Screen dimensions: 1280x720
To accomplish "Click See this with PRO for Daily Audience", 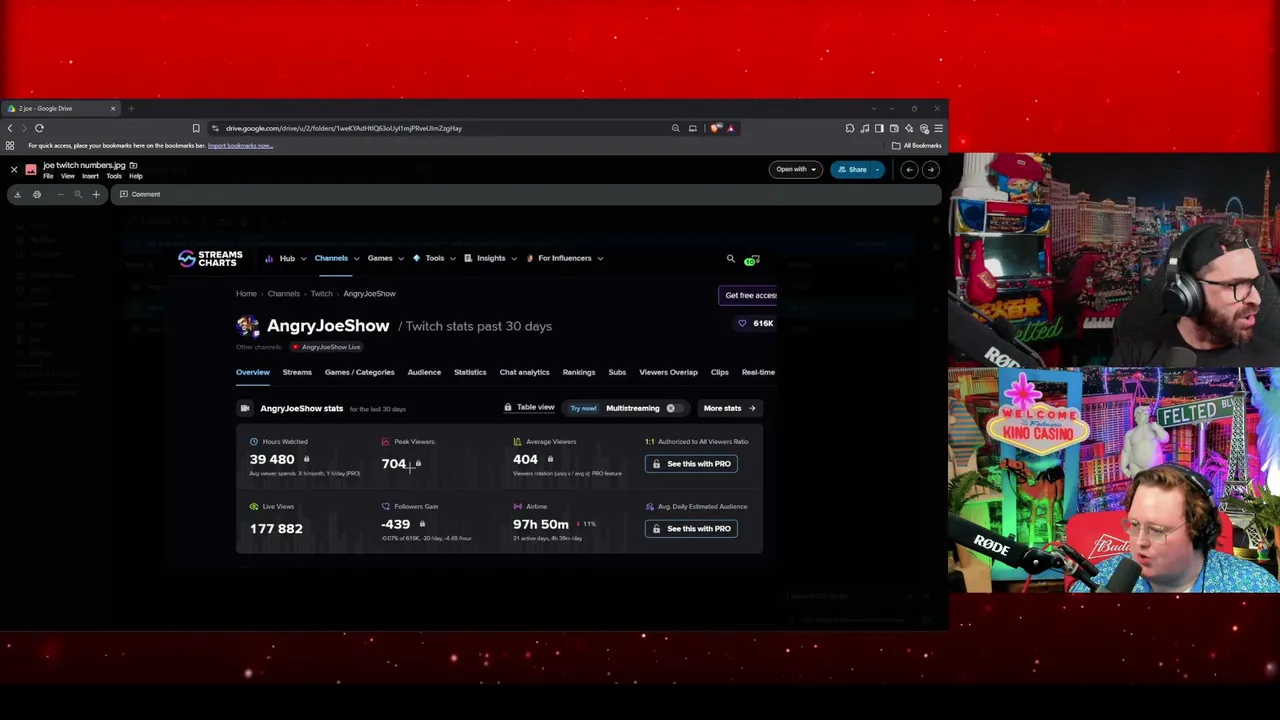I will (x=691, y=529).
